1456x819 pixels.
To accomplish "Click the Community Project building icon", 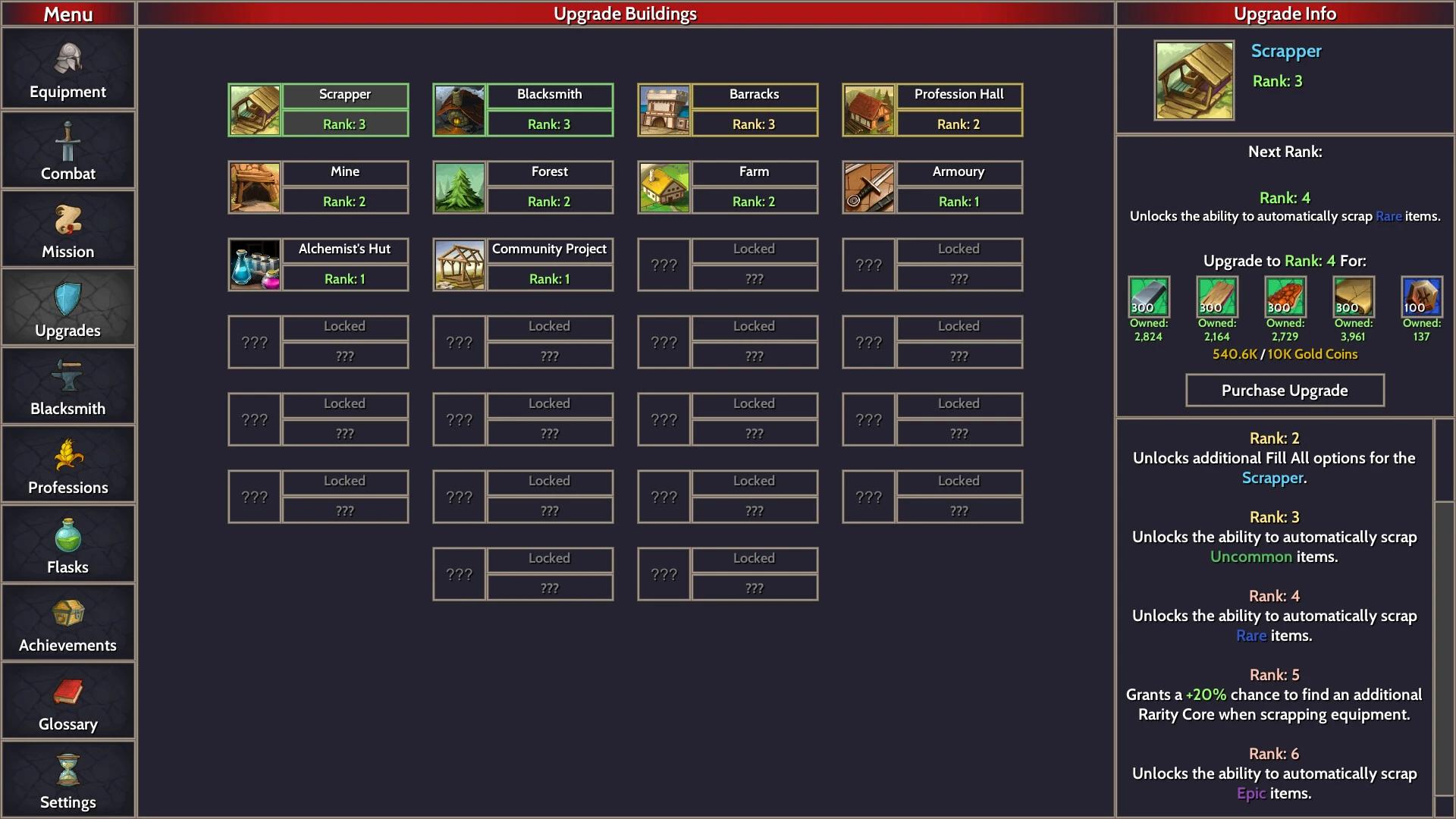I will click(459, 263).
